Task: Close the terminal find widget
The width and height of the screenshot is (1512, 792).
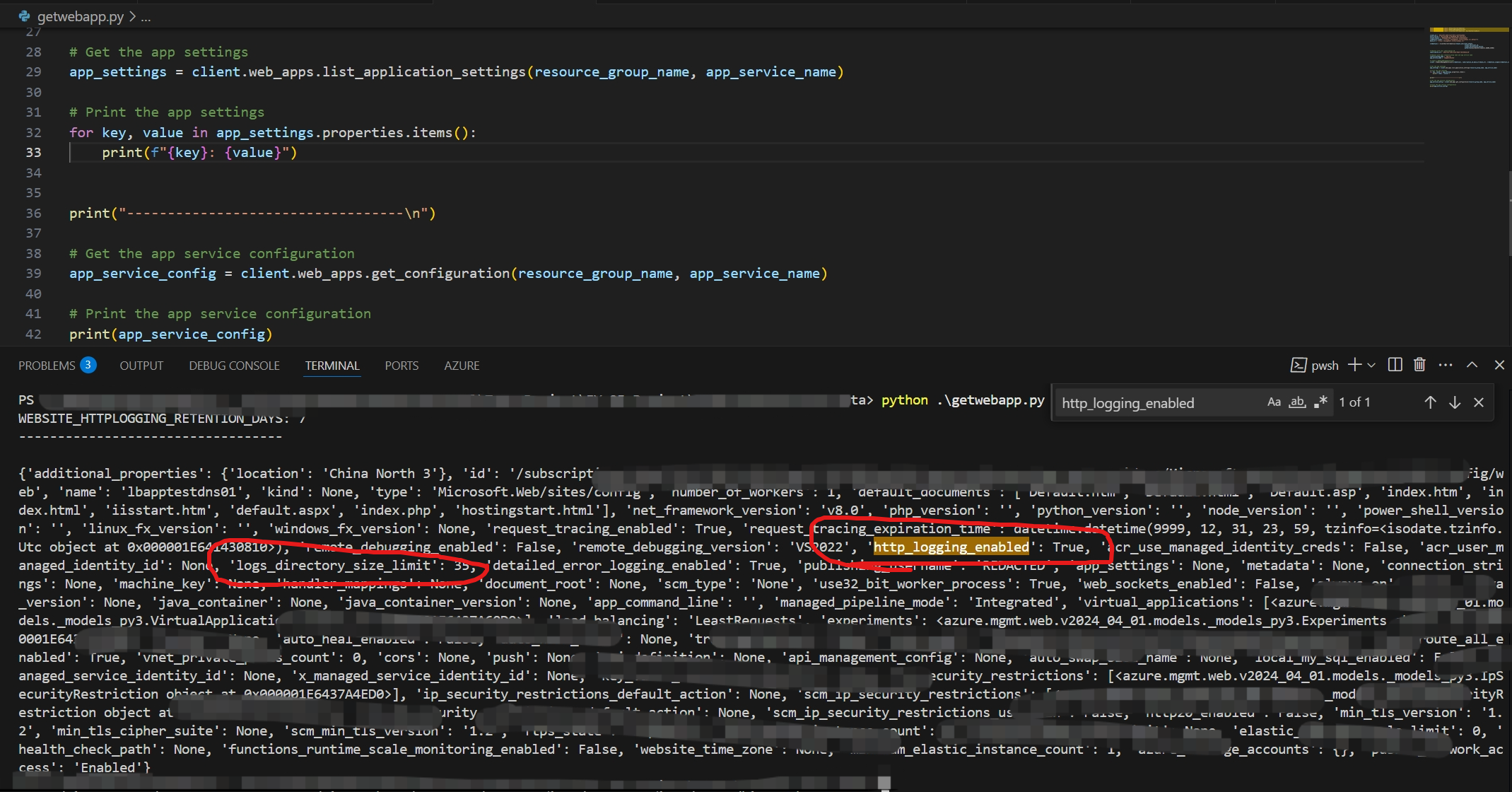Action: coord(1479,402)
